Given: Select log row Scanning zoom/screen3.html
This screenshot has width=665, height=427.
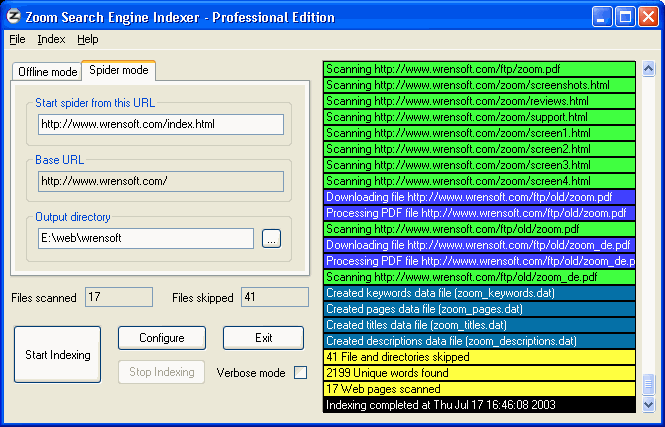Looking at the screenshot, I should coord(479,165).
